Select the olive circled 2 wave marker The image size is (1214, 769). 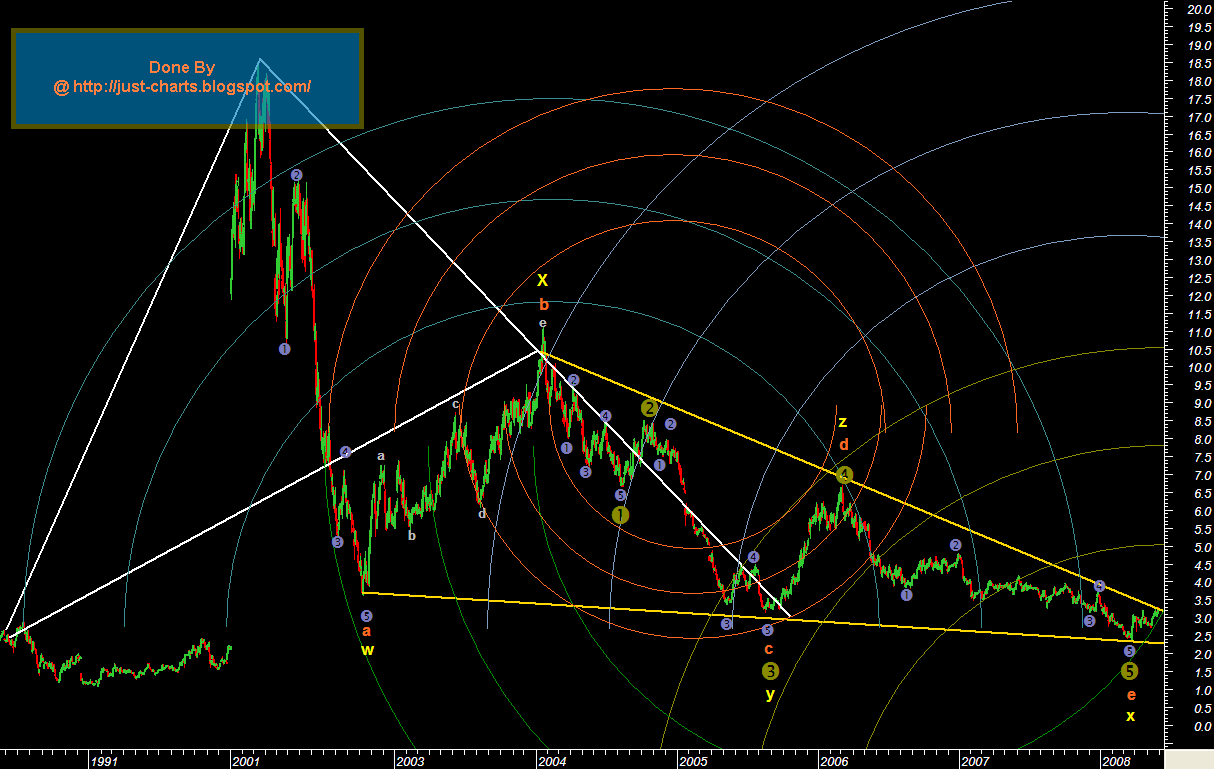649,407
